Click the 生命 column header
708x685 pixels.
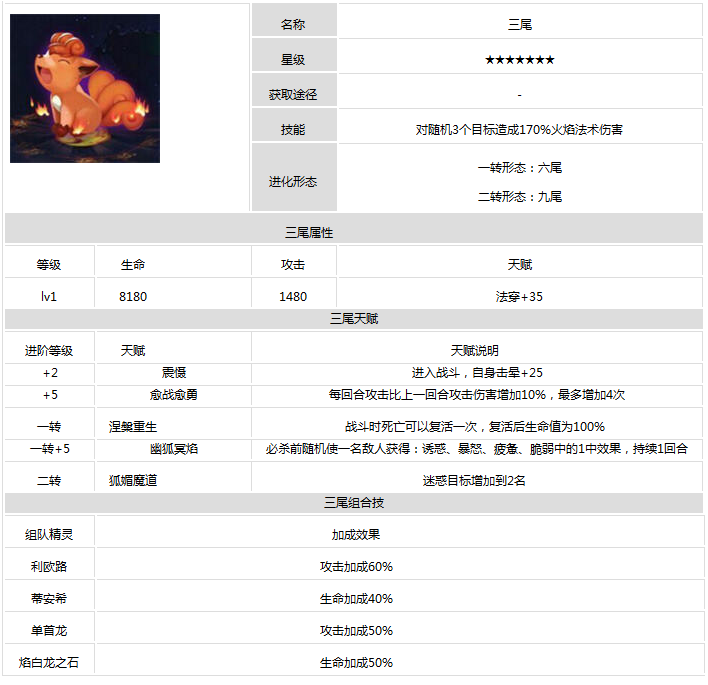[x=133, y=265]
